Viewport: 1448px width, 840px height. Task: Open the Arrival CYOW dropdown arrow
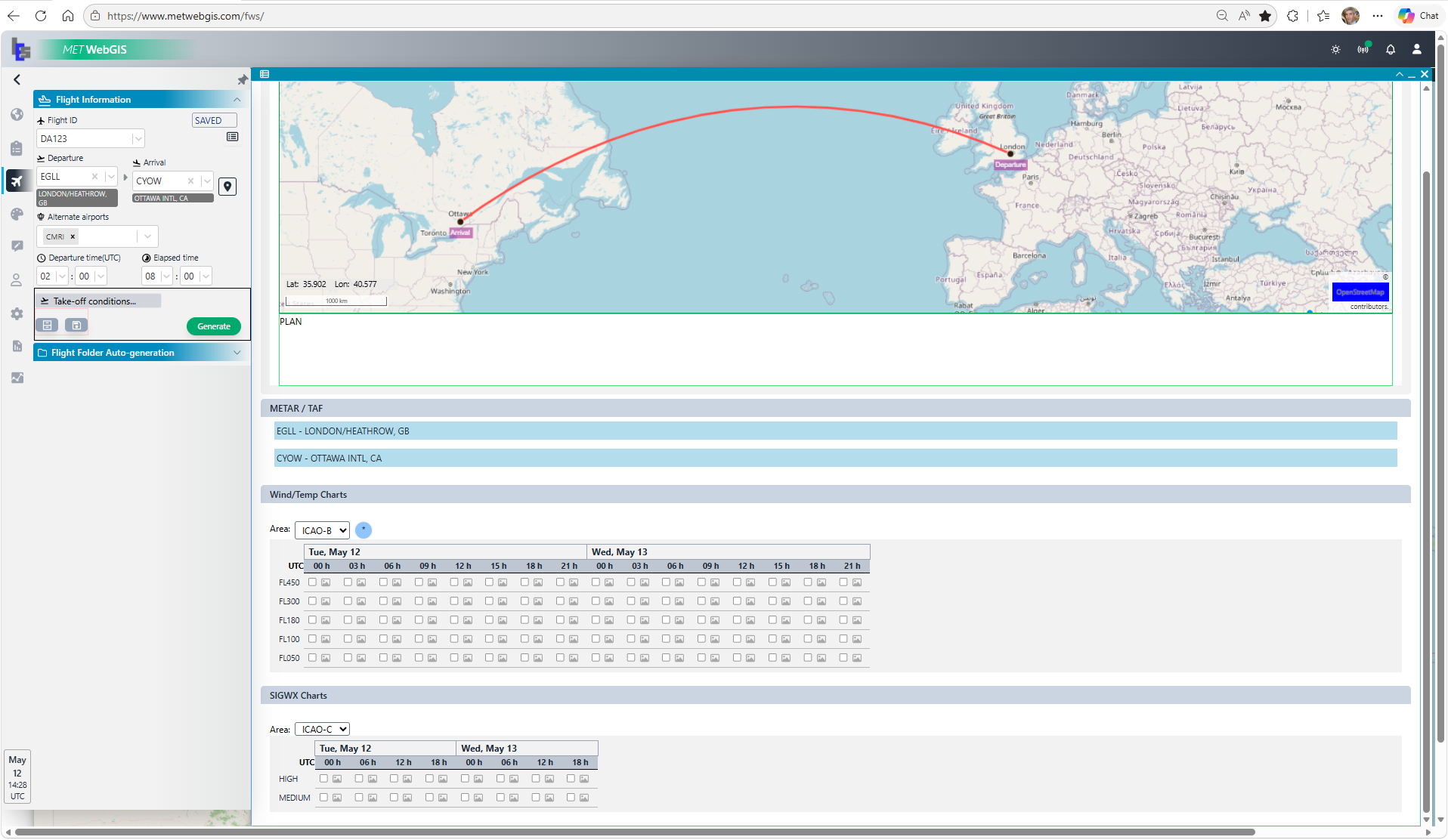206,181
